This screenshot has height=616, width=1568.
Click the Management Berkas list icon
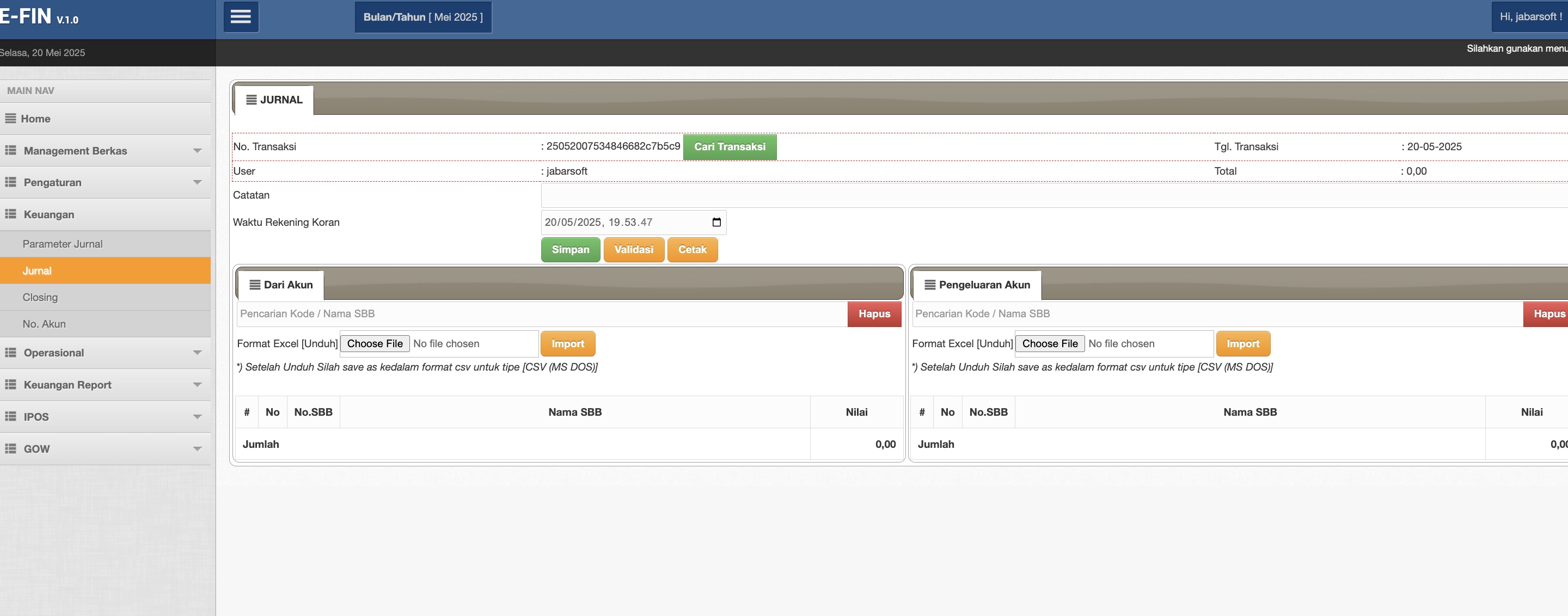coord(10,150)
